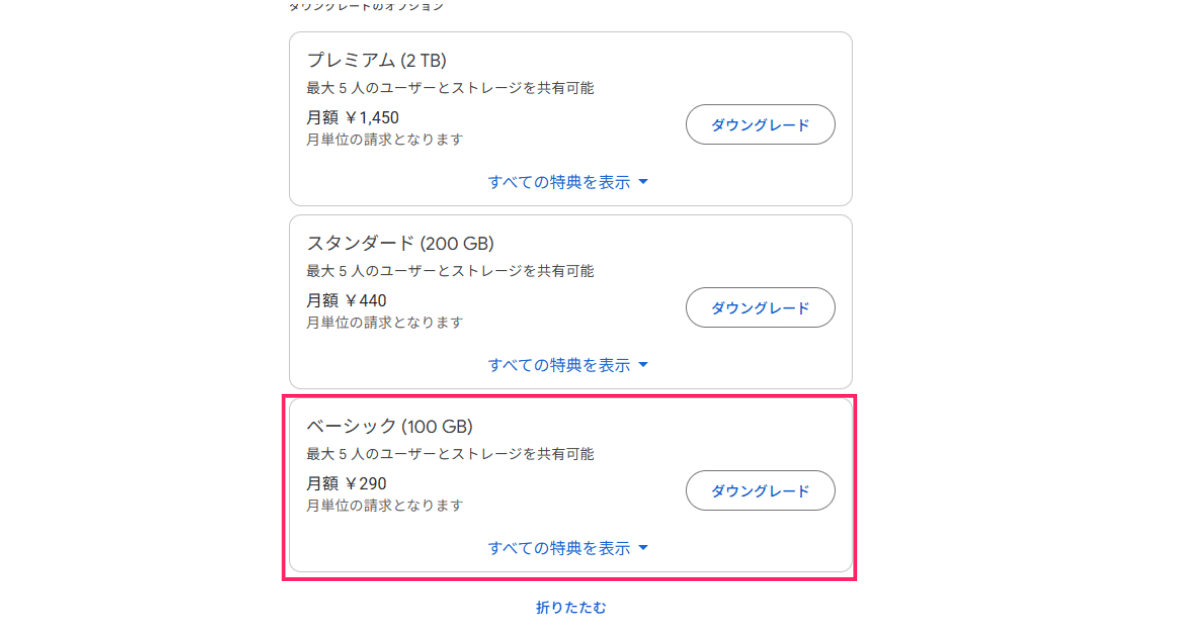
Task: Click the Basic plan's storage sharing description
Action: pos(450,454)
